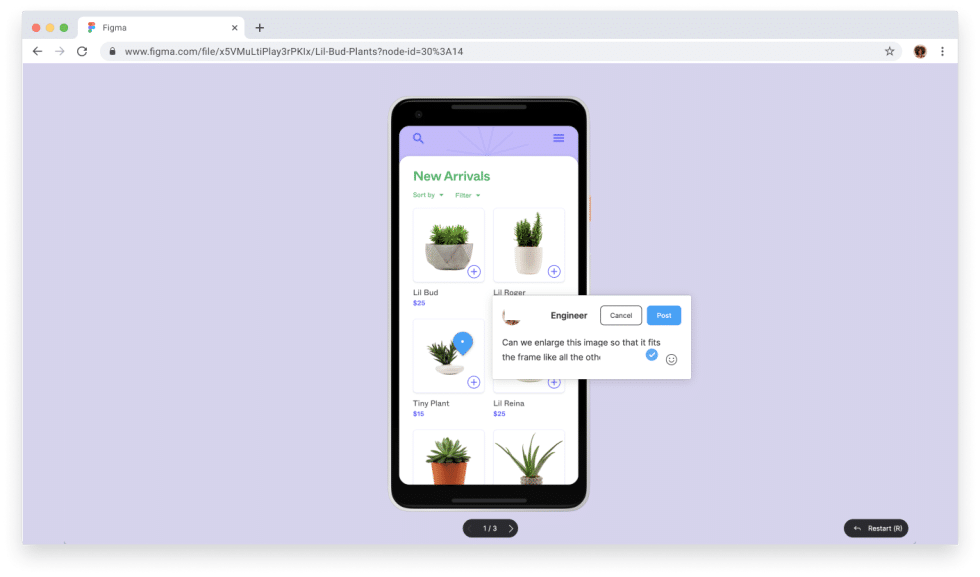Cancel the comment being written
Image resolution: width=980 pixels, height=577 pixels.
620,315
